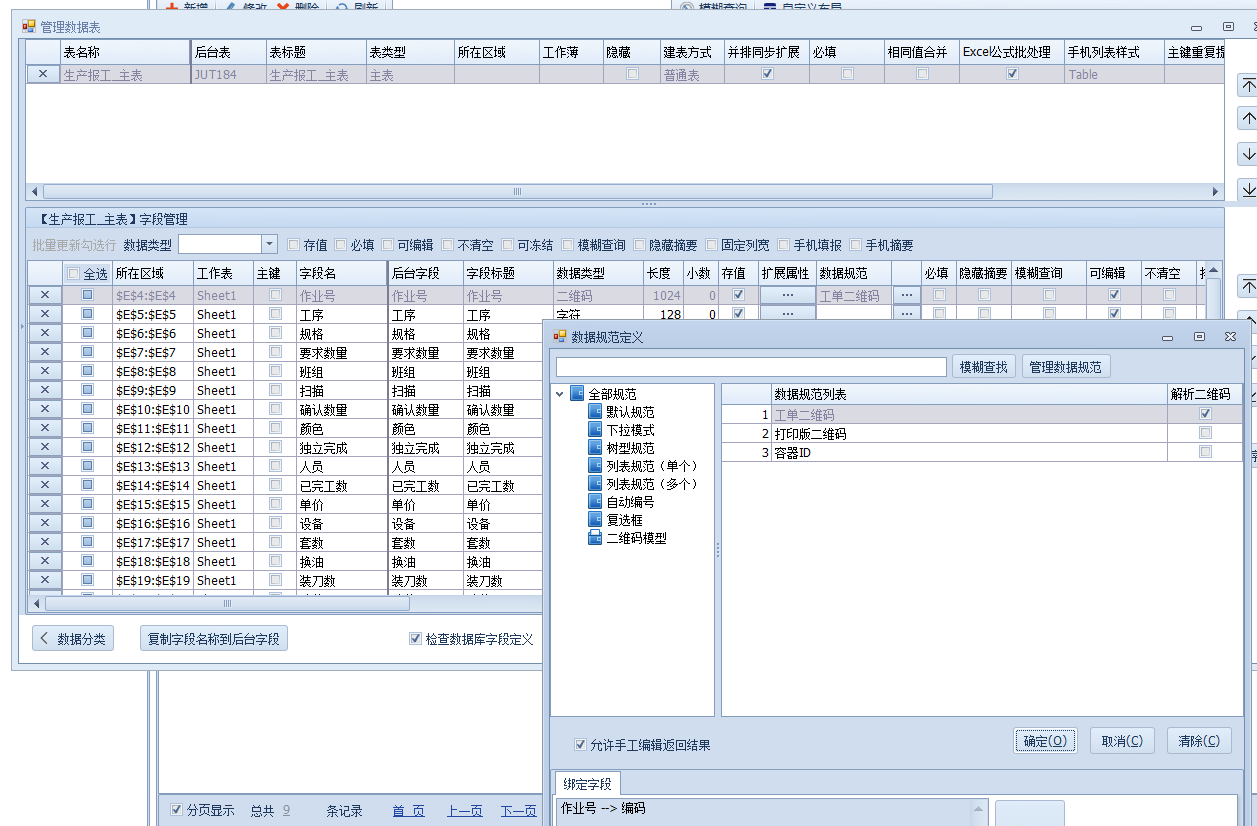
Task: Click the move-to-top arrow button
Action: (1247, 85)
